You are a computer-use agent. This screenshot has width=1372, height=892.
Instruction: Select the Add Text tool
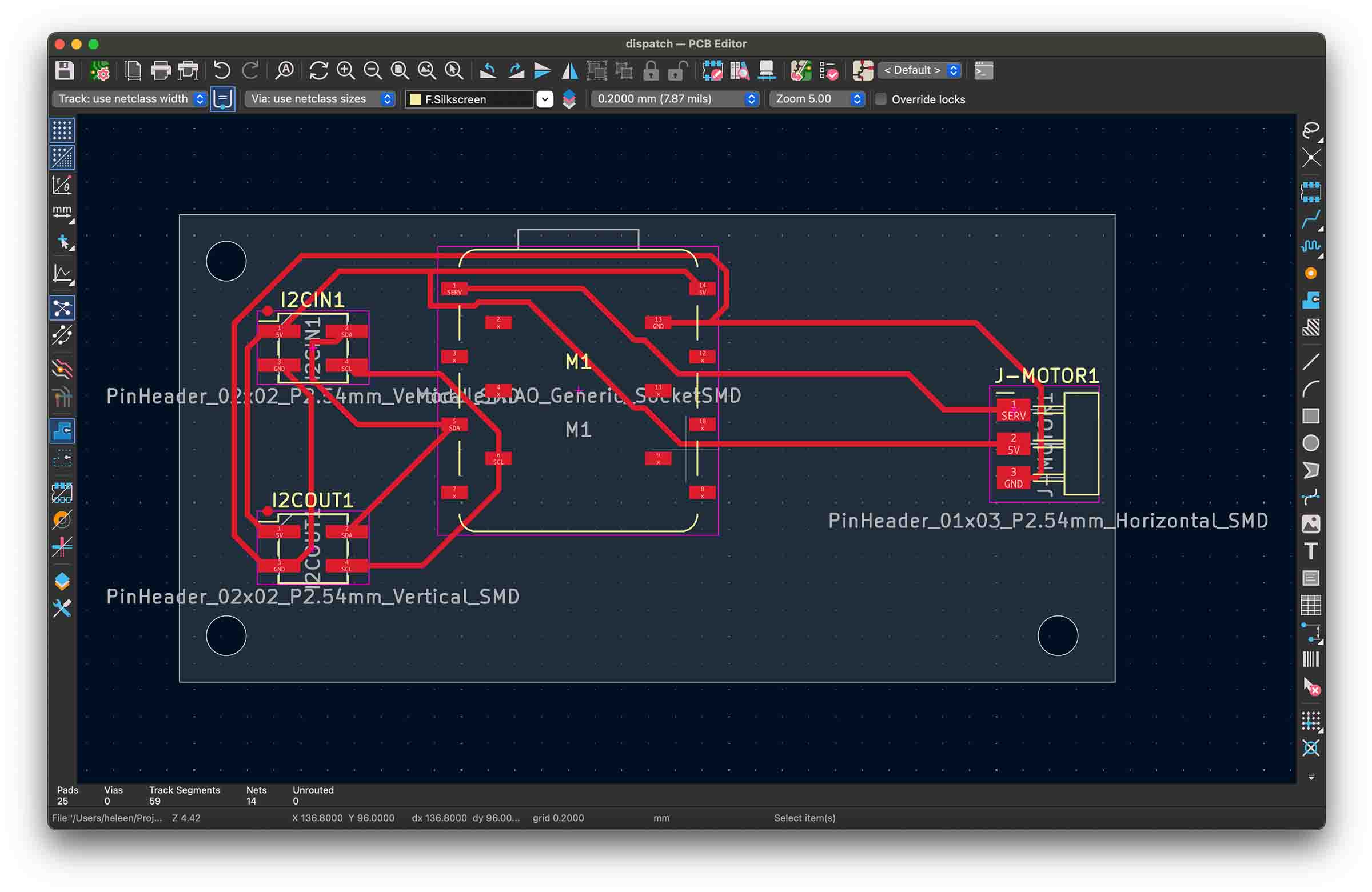click(1310, 551)
